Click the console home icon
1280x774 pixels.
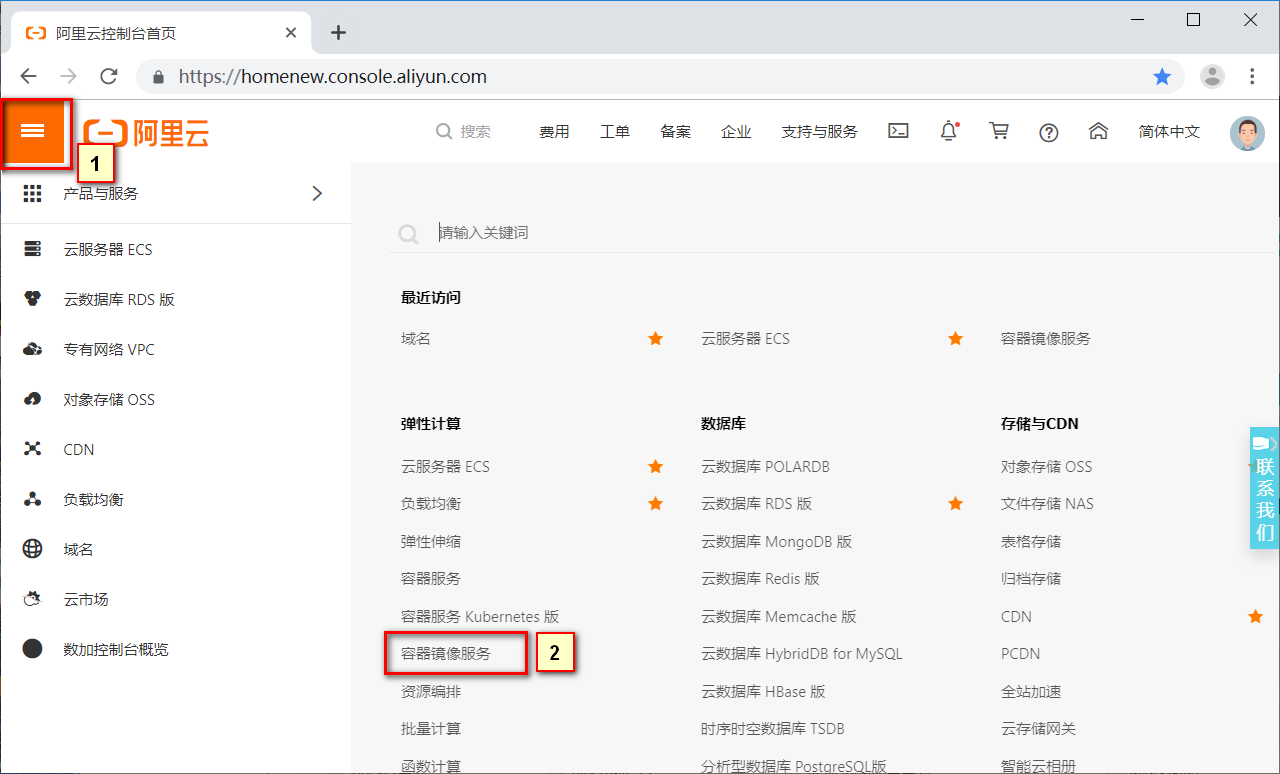pyautogui.click(x=1098, y=131)
